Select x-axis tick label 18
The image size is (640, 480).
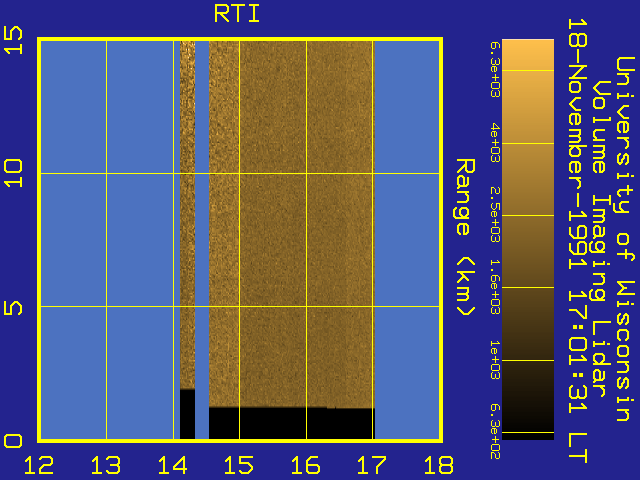coord(439,465)
